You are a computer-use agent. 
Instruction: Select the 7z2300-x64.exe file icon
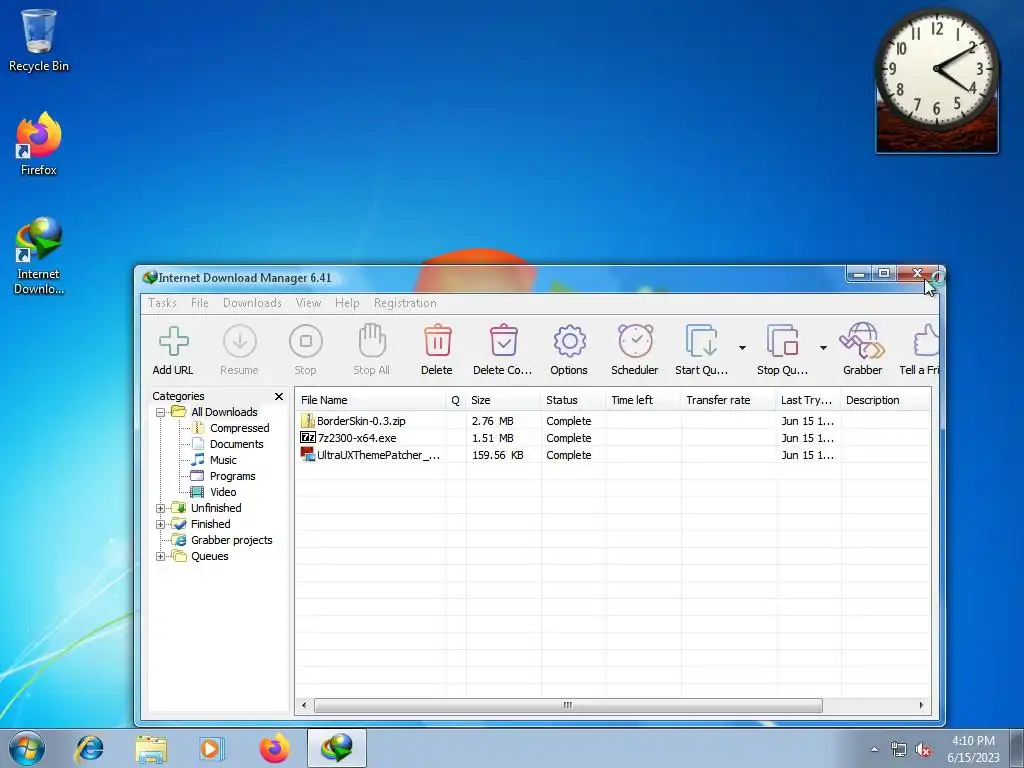point(308,438)
